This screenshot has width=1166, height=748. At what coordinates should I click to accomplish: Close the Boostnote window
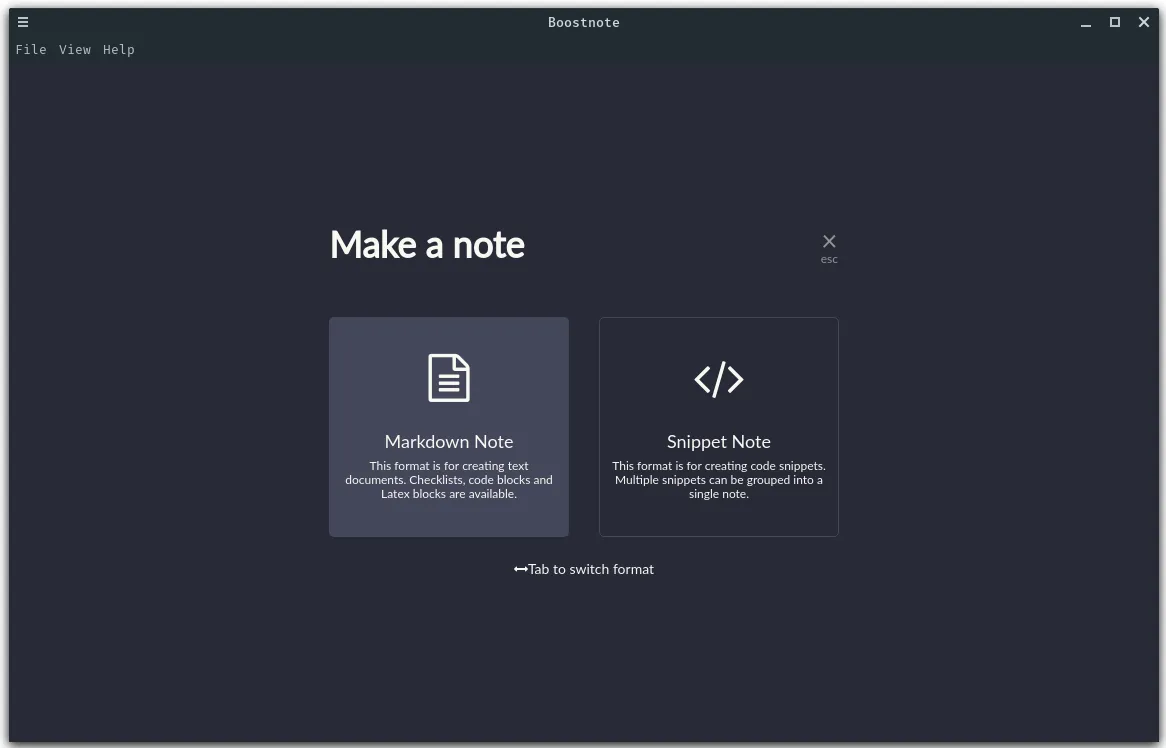pyautogui.click(x=1144, y=22)
